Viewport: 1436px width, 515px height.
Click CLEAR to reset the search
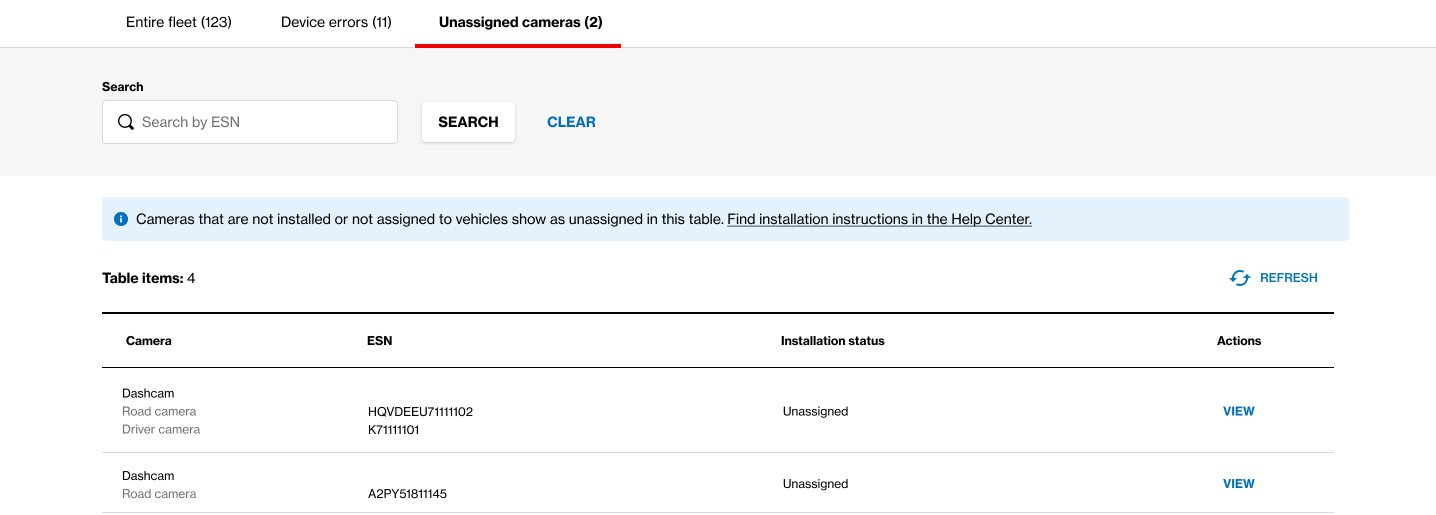coord(571,122)
